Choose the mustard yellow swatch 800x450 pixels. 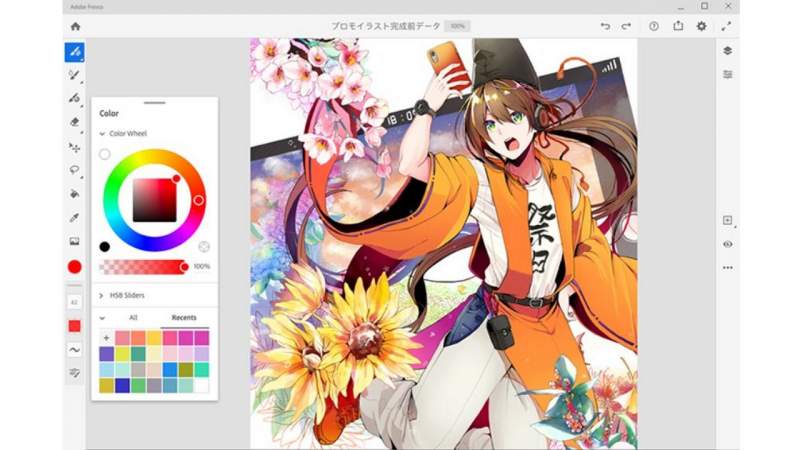(106, 385)
